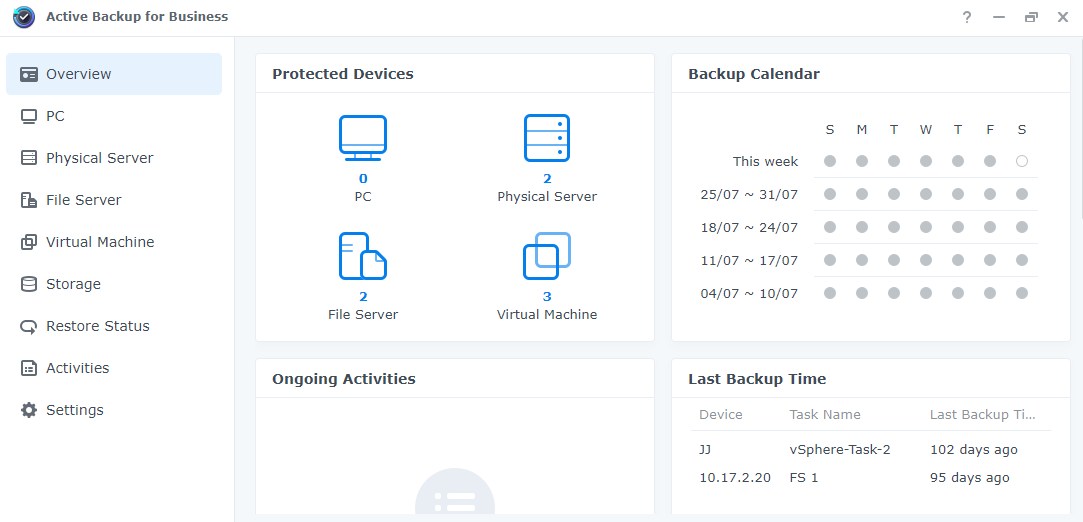Open the Physical Server section label

(99, 158)
